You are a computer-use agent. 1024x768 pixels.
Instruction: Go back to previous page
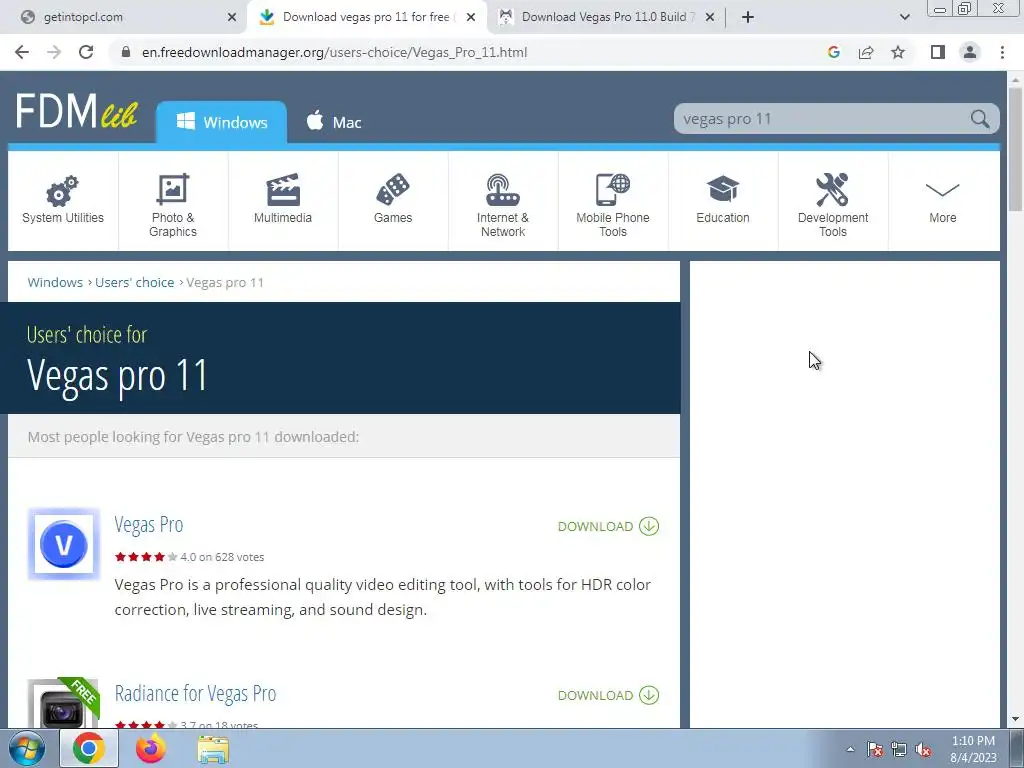click(x=22, y=52)
